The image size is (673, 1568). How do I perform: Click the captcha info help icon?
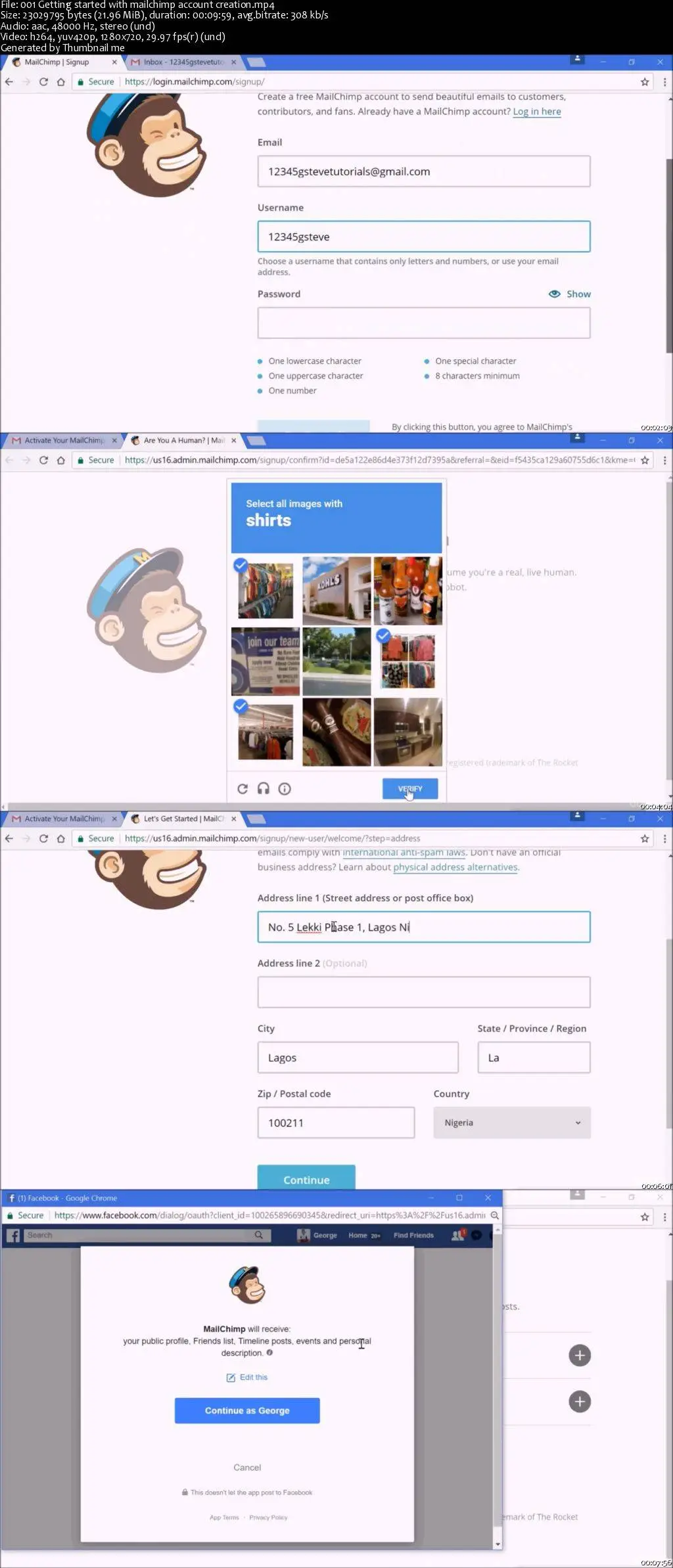pyautogui.click(x=285, y=788)
